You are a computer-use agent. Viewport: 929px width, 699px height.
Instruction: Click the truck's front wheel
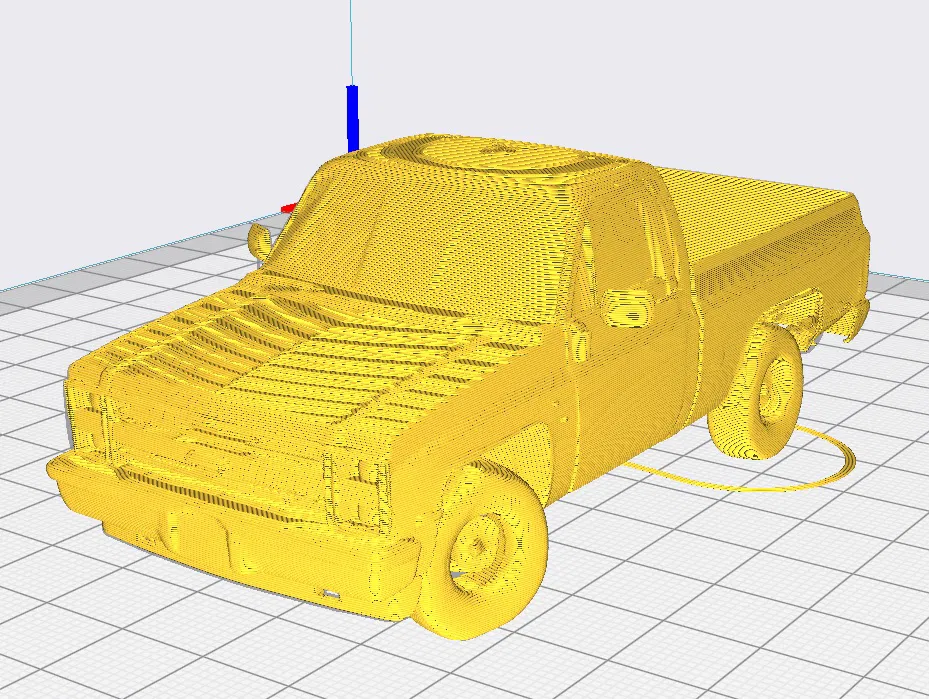(x=481, y=552)
